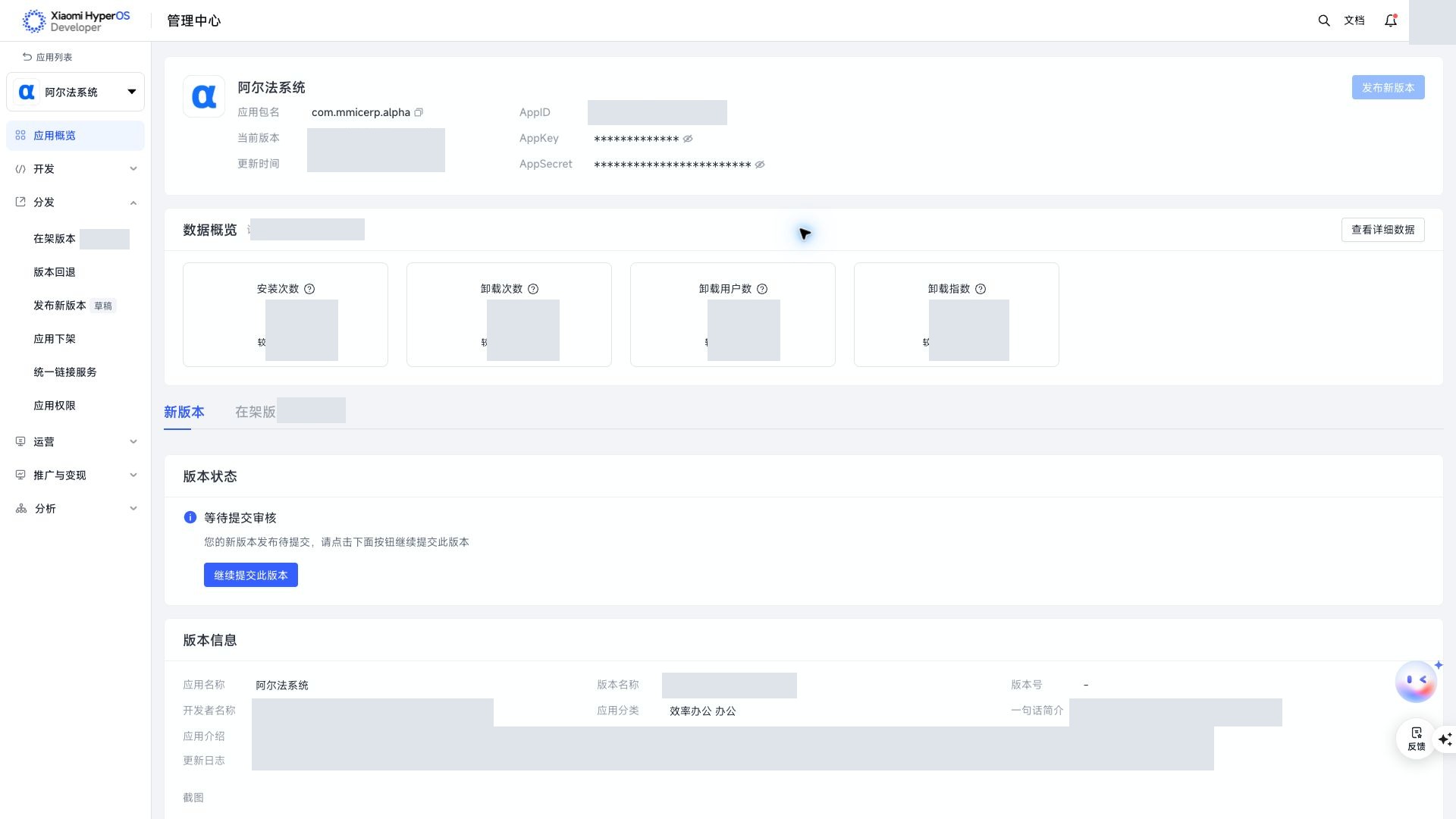Open 文档 link in top bar

click(1354, 20)
